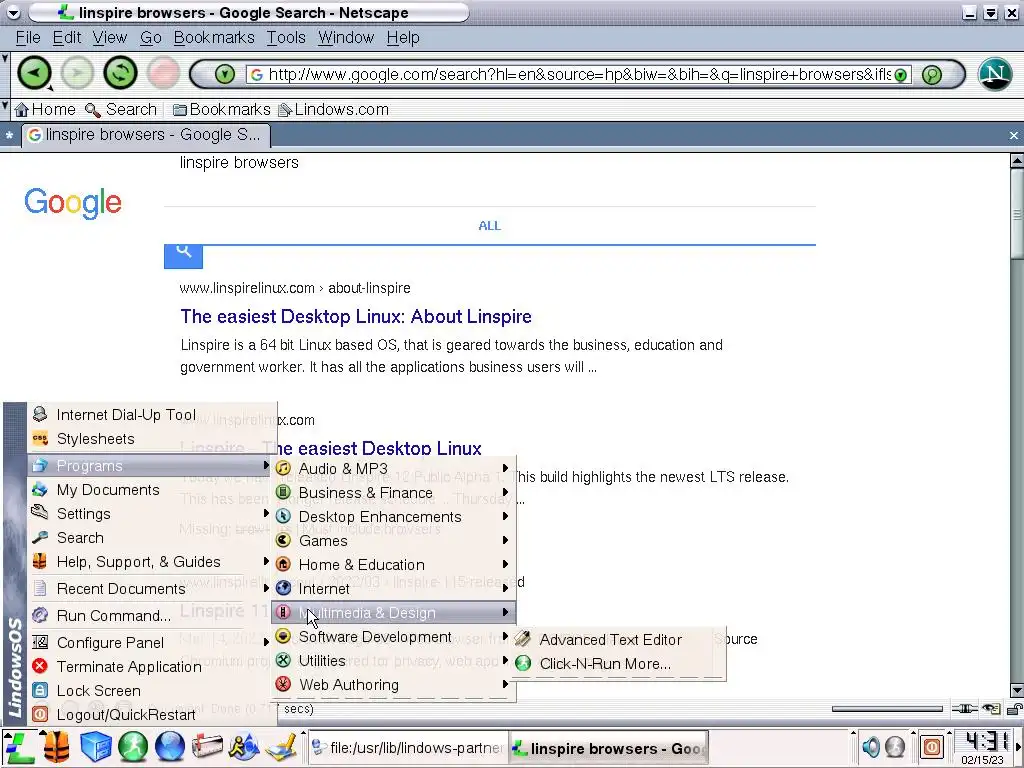Image resolution: width=1024 pixels, height=768 pixels.
Task: Open a new tab with the asterisk button
Action: point(9,136)
